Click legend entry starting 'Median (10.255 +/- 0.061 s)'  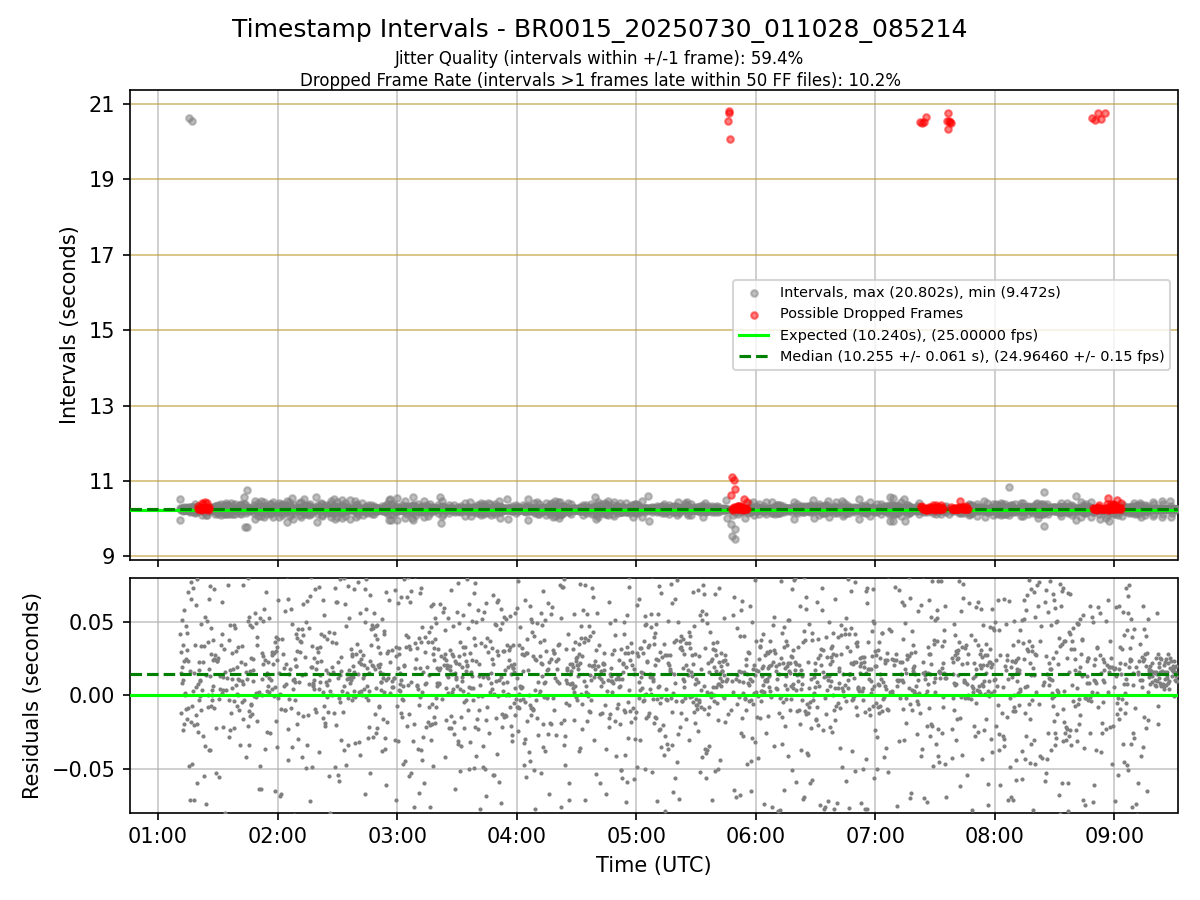(972, 355)
